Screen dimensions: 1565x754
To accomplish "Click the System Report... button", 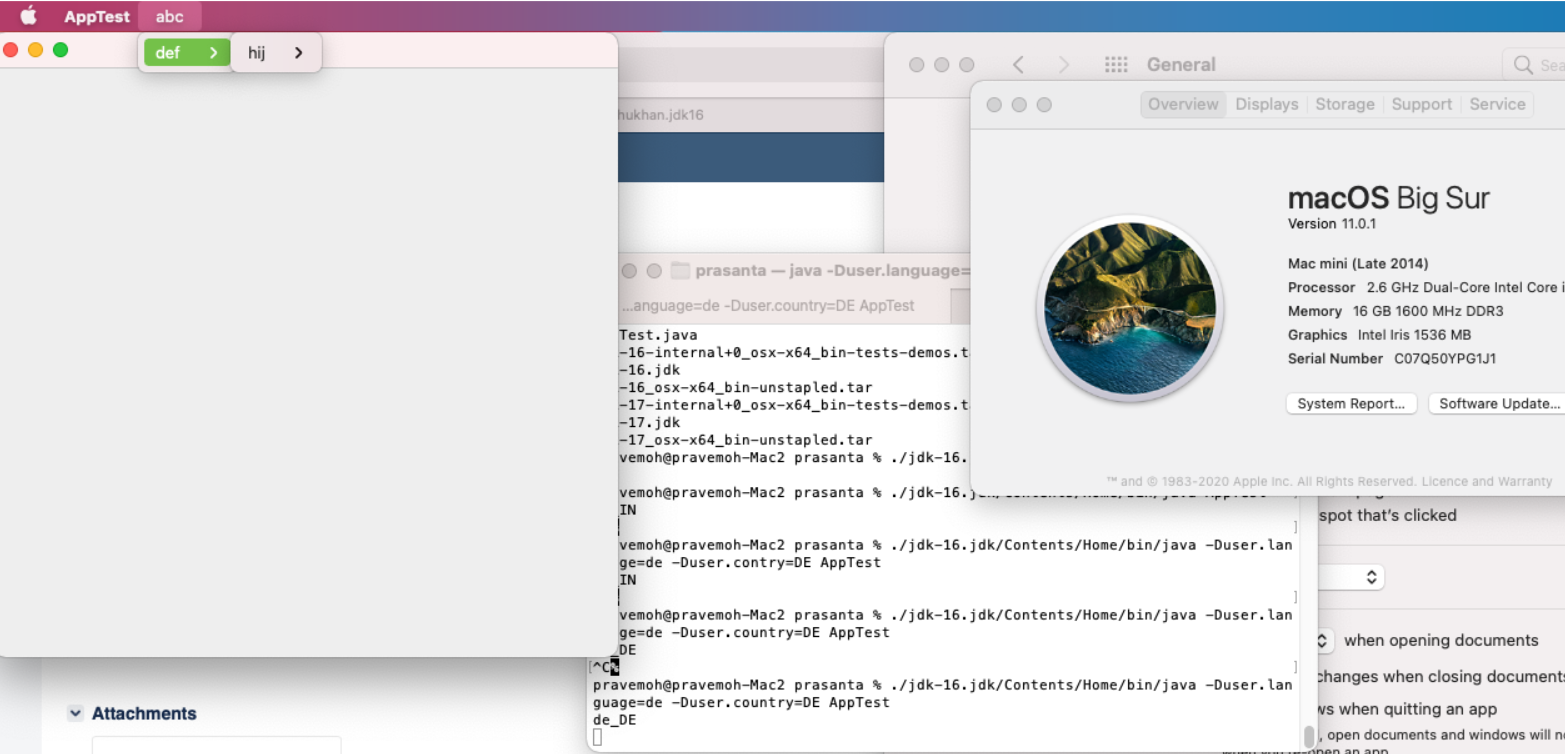I will pos(1350,404).
